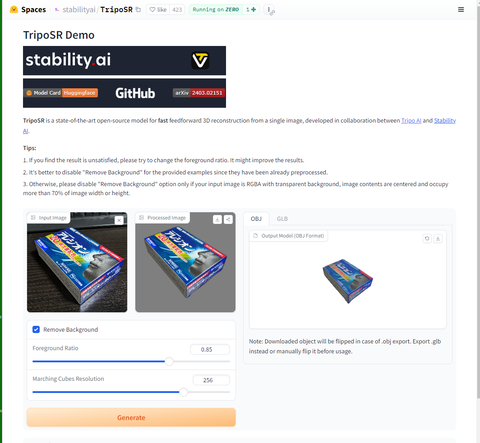
Task: Copy the TripoSR space name icon
Action: [x=138, y=10]
